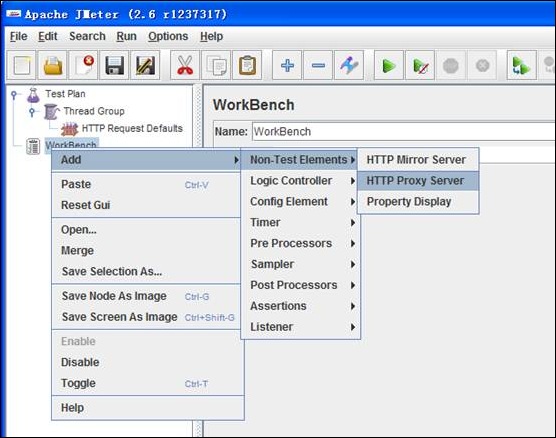The image size is (556, 438).
Task: Expand all nodes with plus icon
Action: point(287,65)
